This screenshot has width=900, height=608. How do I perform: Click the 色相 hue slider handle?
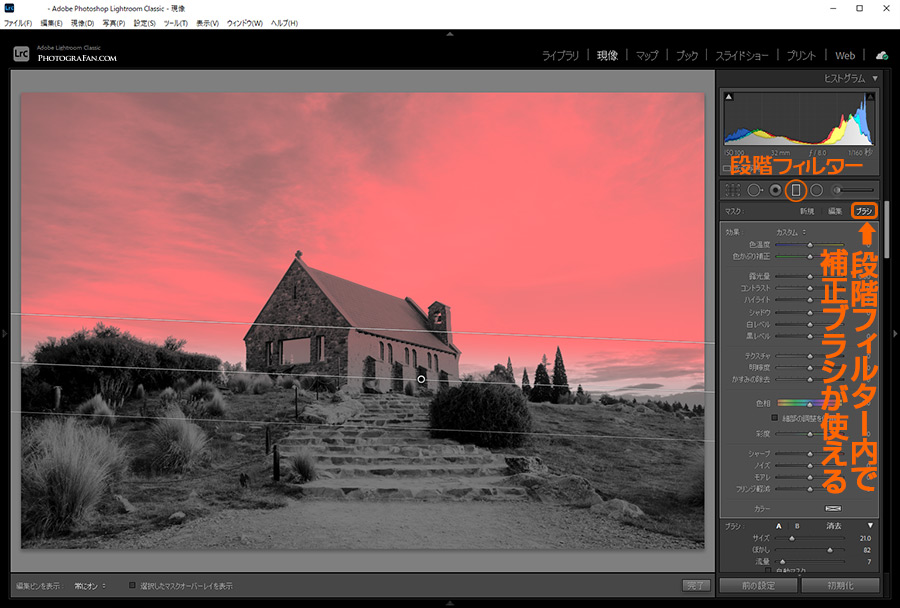pos(810,404)
